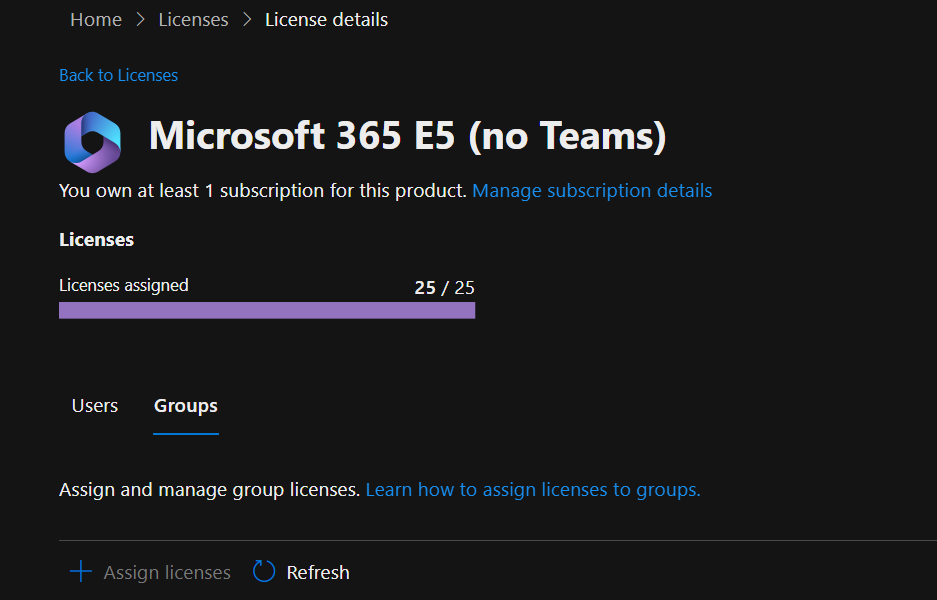The height and width of the screenshot is (600, 937).
Task: Click the chevron between Home and Licenses
Action: coord(140,19)
